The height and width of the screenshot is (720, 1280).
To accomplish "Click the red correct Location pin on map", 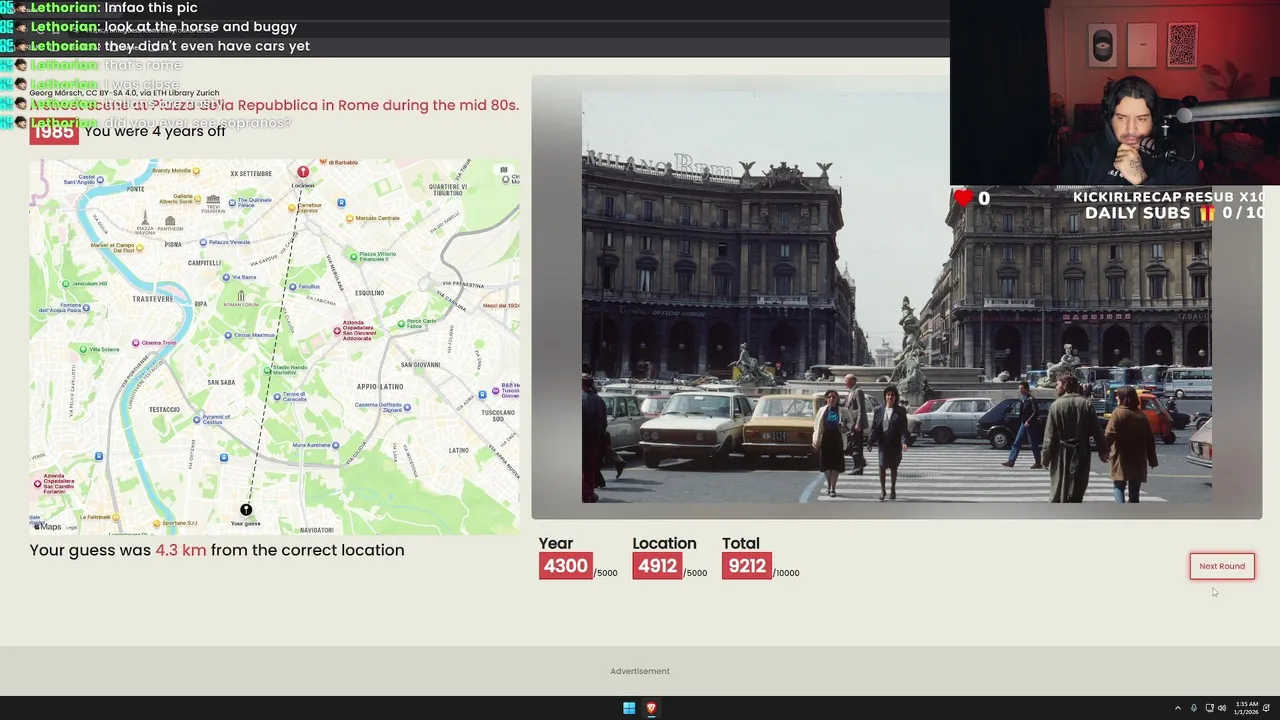I will point(303,172).
